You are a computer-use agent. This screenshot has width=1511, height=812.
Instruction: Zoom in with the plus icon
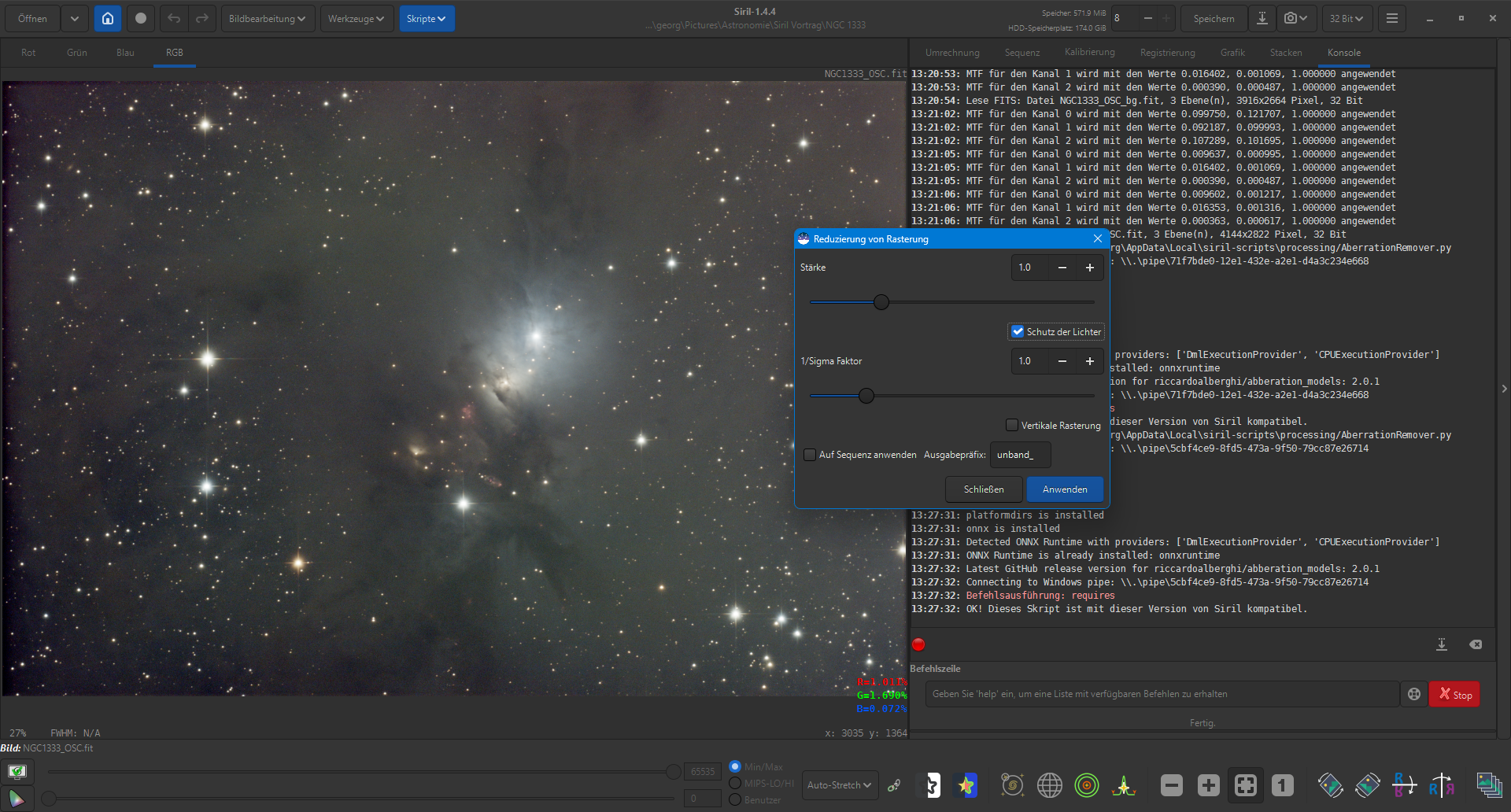click(1208, 785)
